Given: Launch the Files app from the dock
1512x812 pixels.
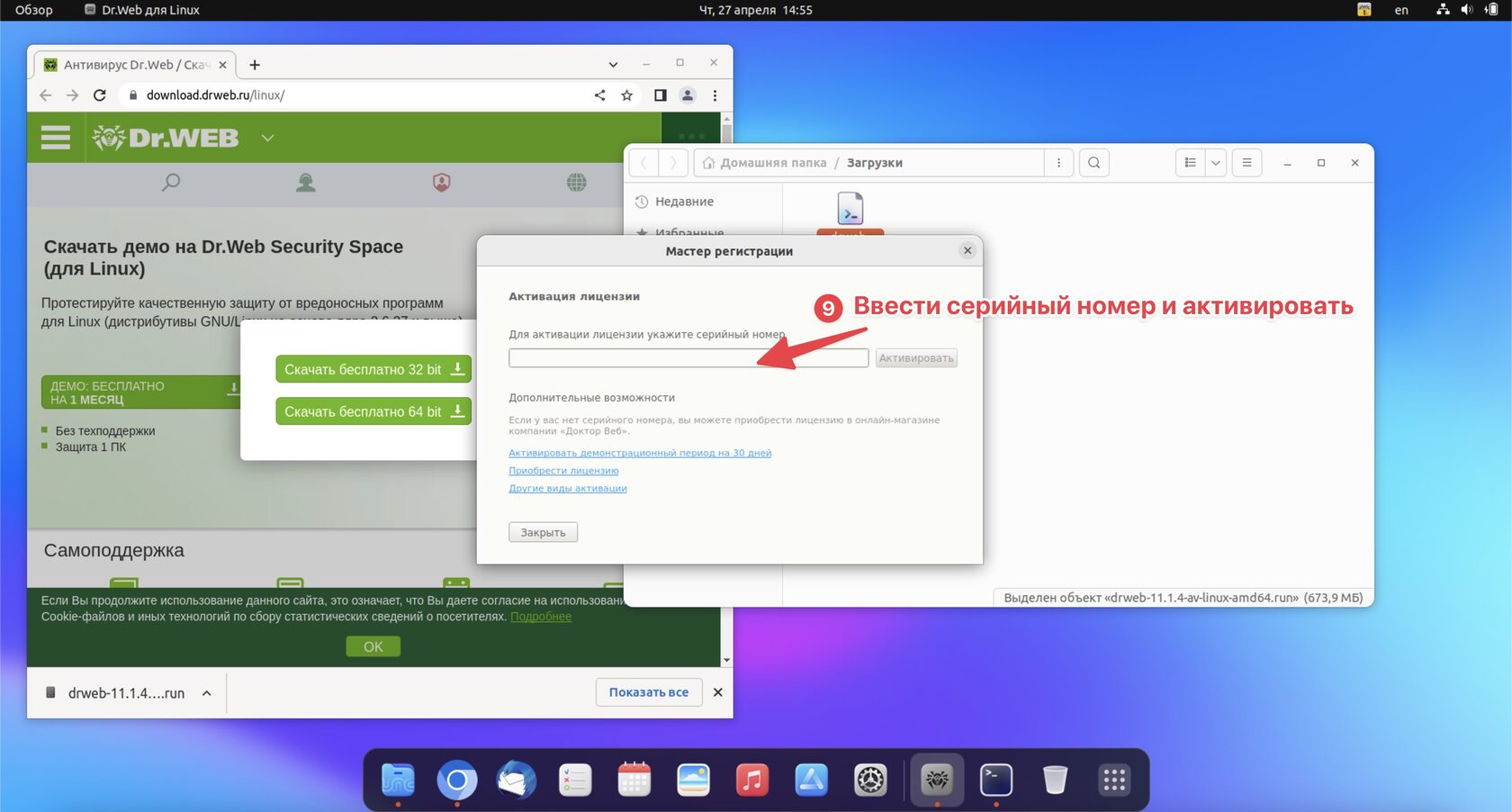Looking at the screenshot, I should (x=398, y=780).
